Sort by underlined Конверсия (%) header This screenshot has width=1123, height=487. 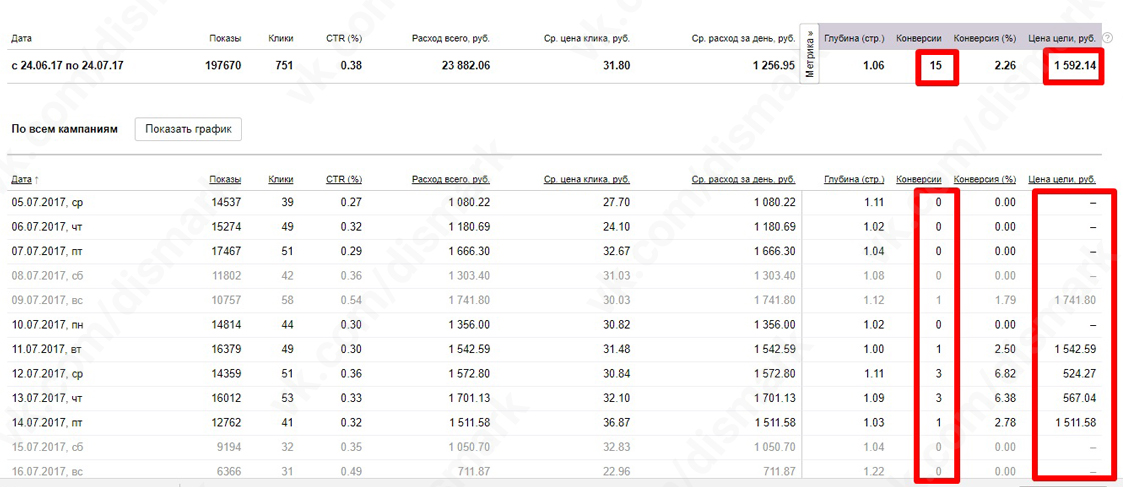pos(985,180)
